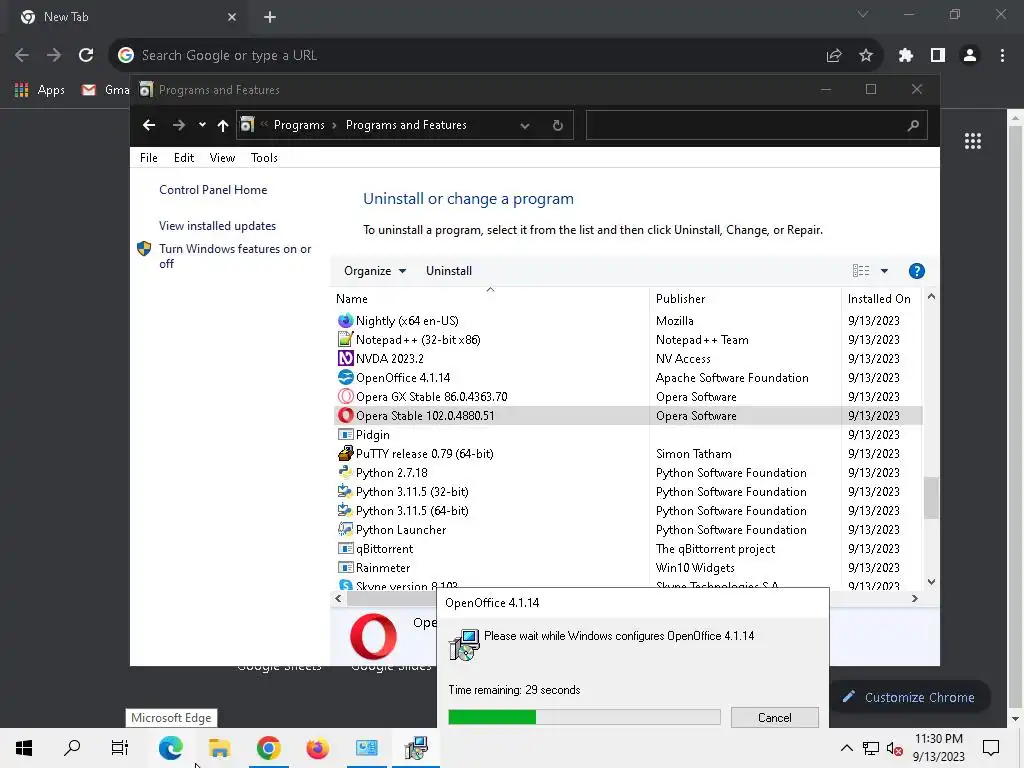Image resolution: width=1024 pixels, height=768 pixels.
Task: Show hidden system tray icons
Action: [846, 748]
